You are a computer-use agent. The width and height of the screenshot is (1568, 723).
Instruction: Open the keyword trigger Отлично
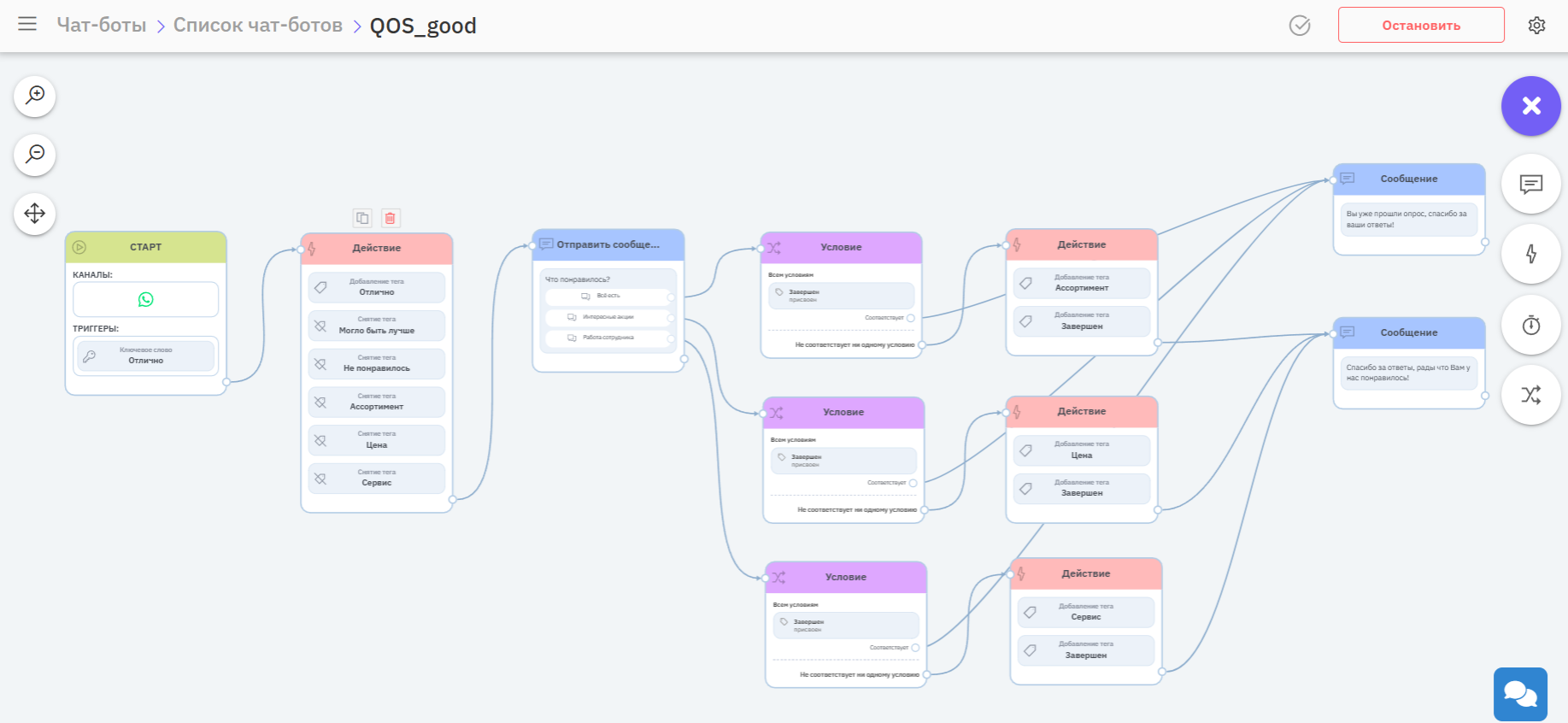click(x=146, y=356)
